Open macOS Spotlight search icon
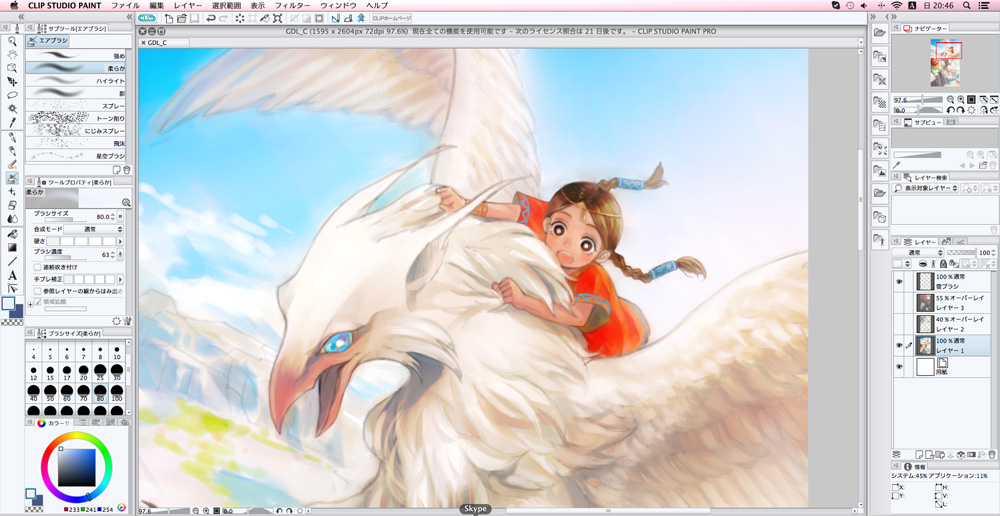Screen dimensions: 1000x516 [967, 5]
